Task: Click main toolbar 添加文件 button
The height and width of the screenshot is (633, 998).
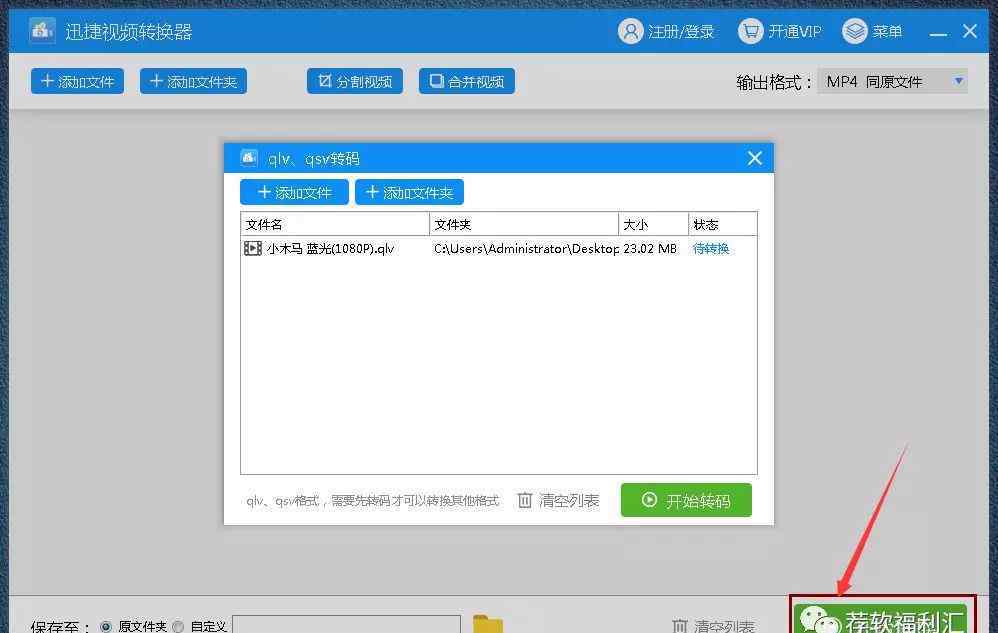Action: coord(77,81)
